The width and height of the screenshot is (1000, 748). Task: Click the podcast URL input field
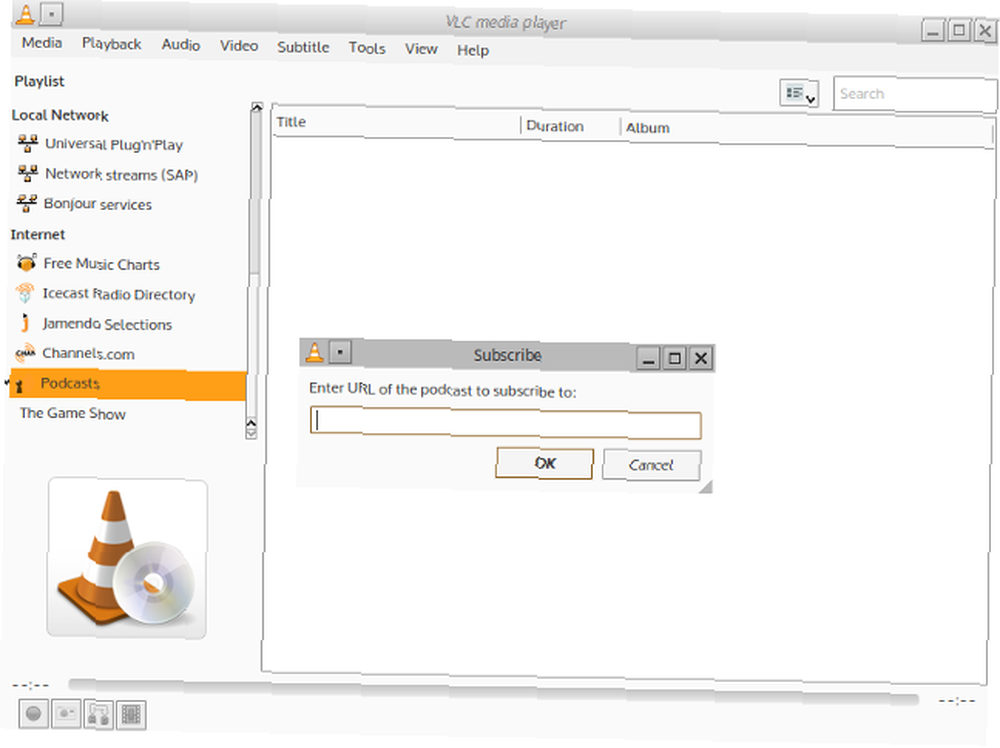(506, 423)
